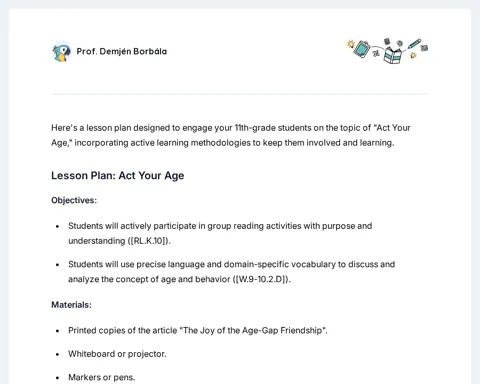The image size is (480, 384).
Task: Click the teal notepad icon in header
Action: [x=362, y=49]
